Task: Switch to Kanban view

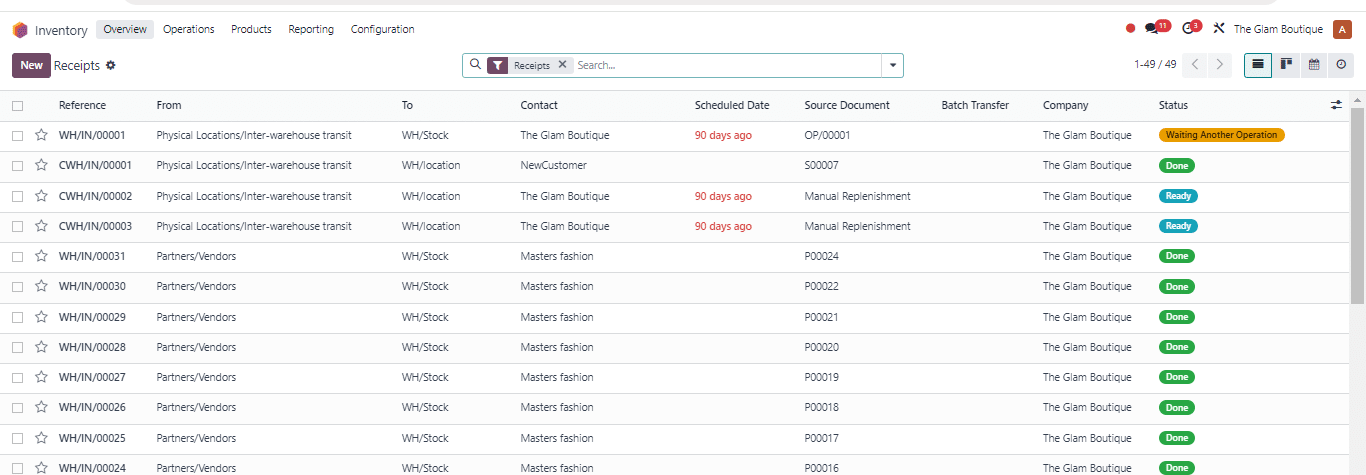Action: 1286,65
